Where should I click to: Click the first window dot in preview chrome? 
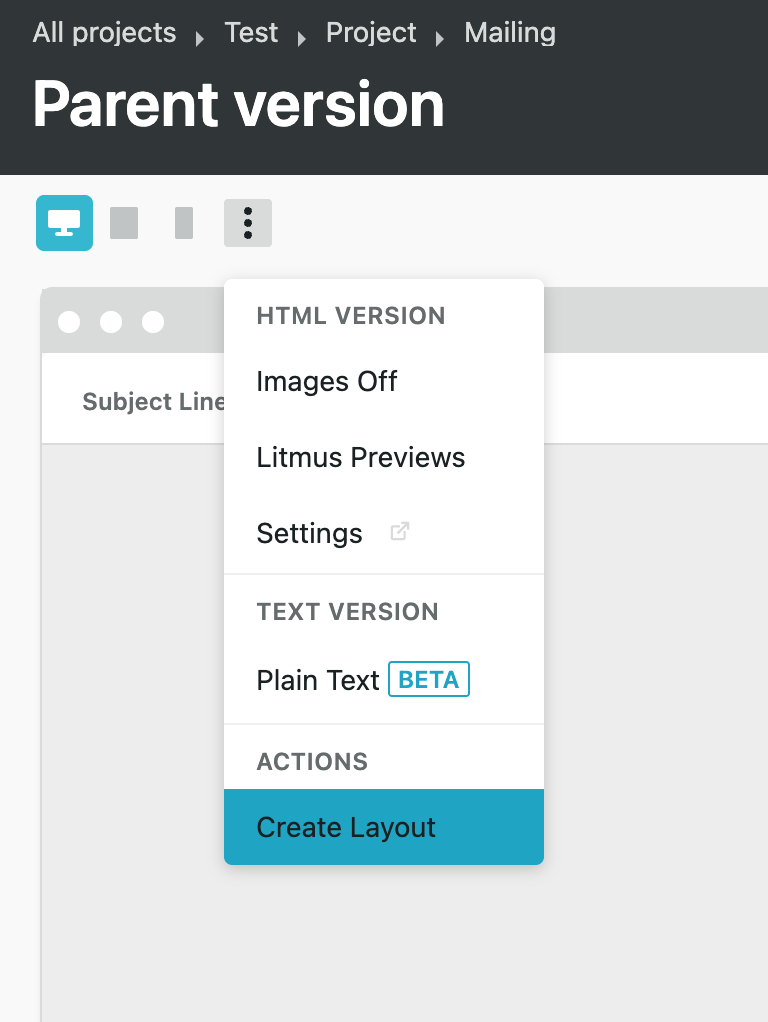68,322
